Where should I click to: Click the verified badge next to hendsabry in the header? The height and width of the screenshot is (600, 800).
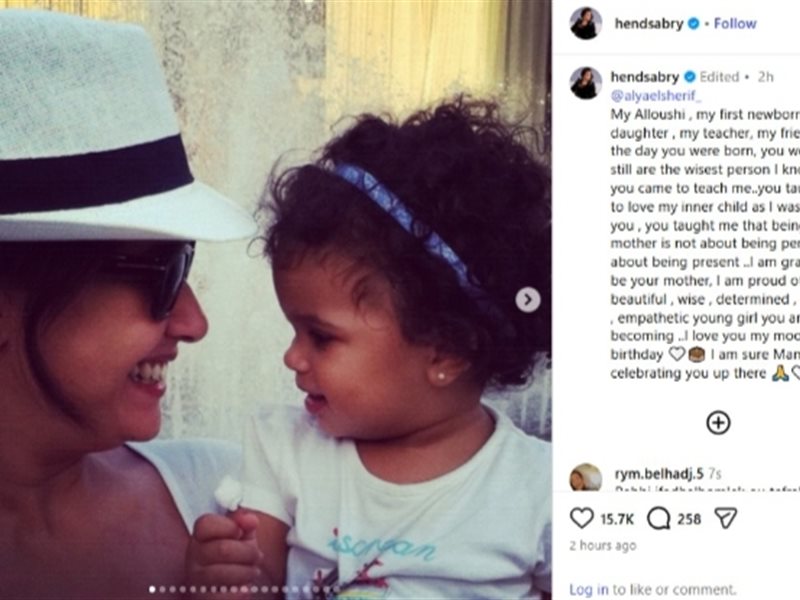693,23
